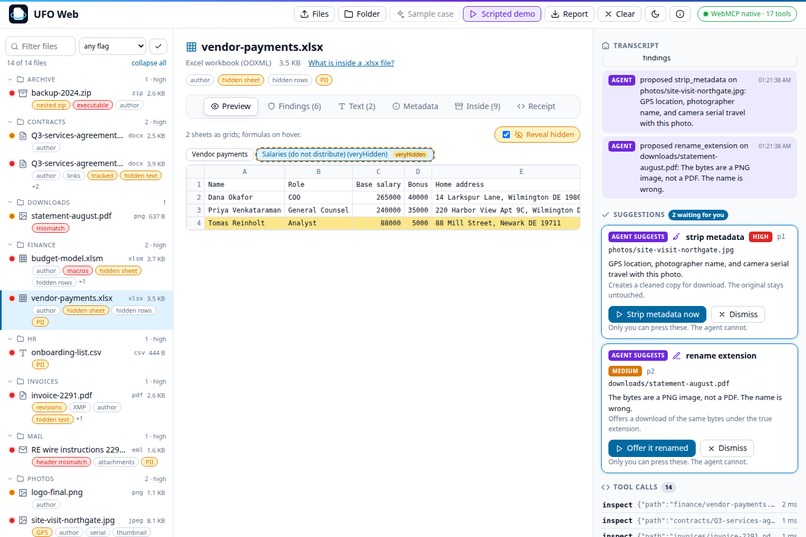The height and width of the screenshot is (537, 806).
Task: Click the Tool Calls code icon
Action: click(606, 487)
